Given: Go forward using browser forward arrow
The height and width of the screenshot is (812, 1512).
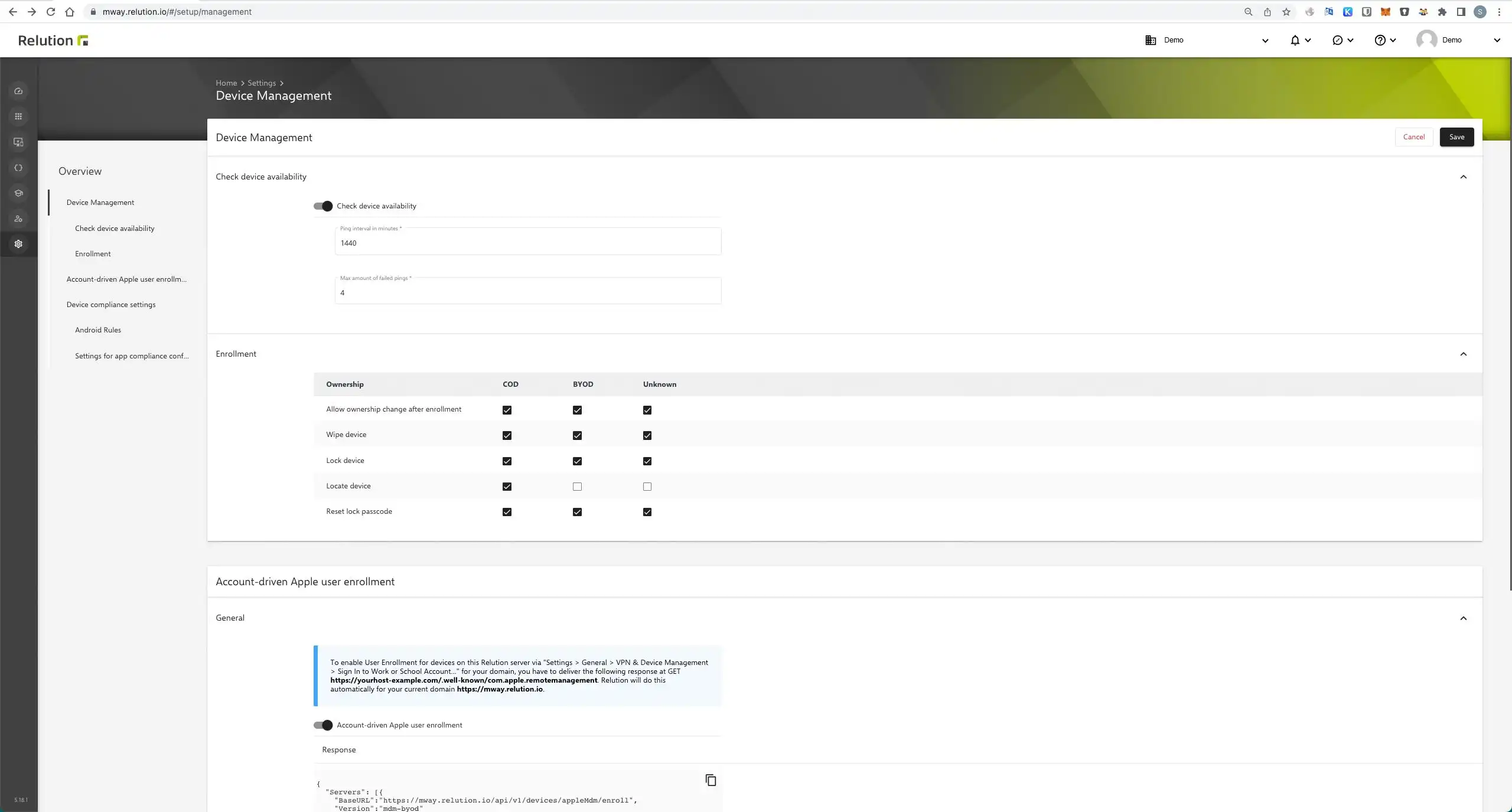Looking at the screenshot, I should [x=32, y=12].
